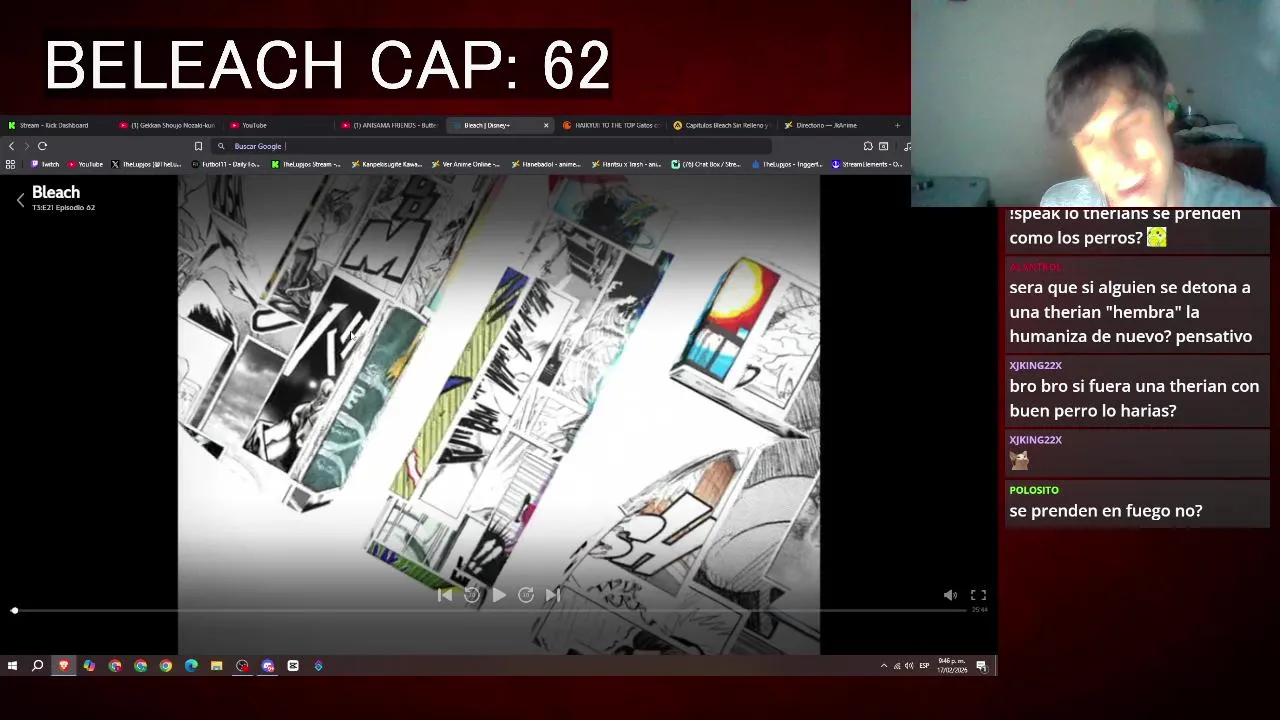Click the browser forward navigation arrow
Viewport: 1280px width, 720px height.
tap(27, 146)
